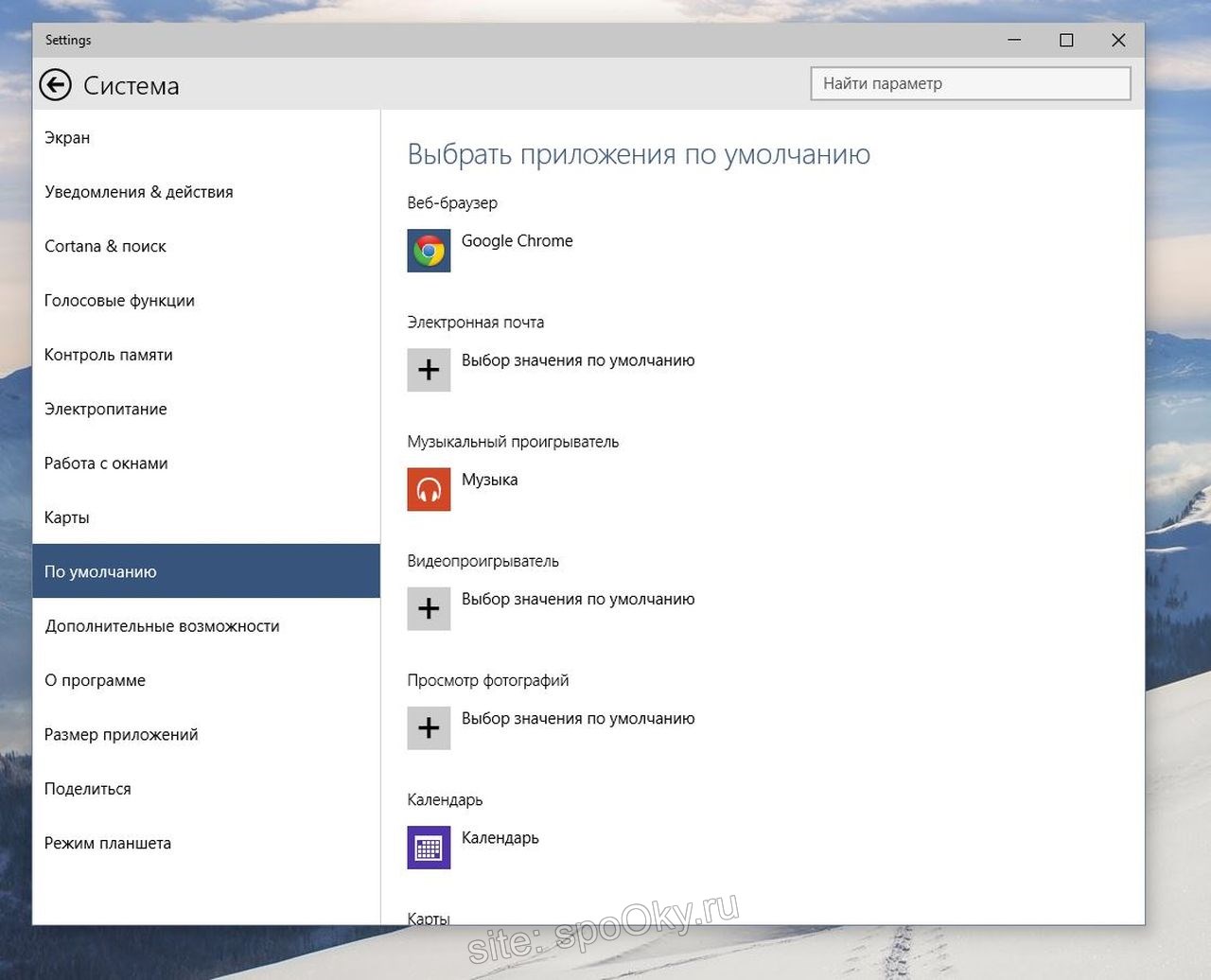This screenshot has height=980, width=1211.
Task: Open Голосовые функции settings
Action: tap(119, 301)
